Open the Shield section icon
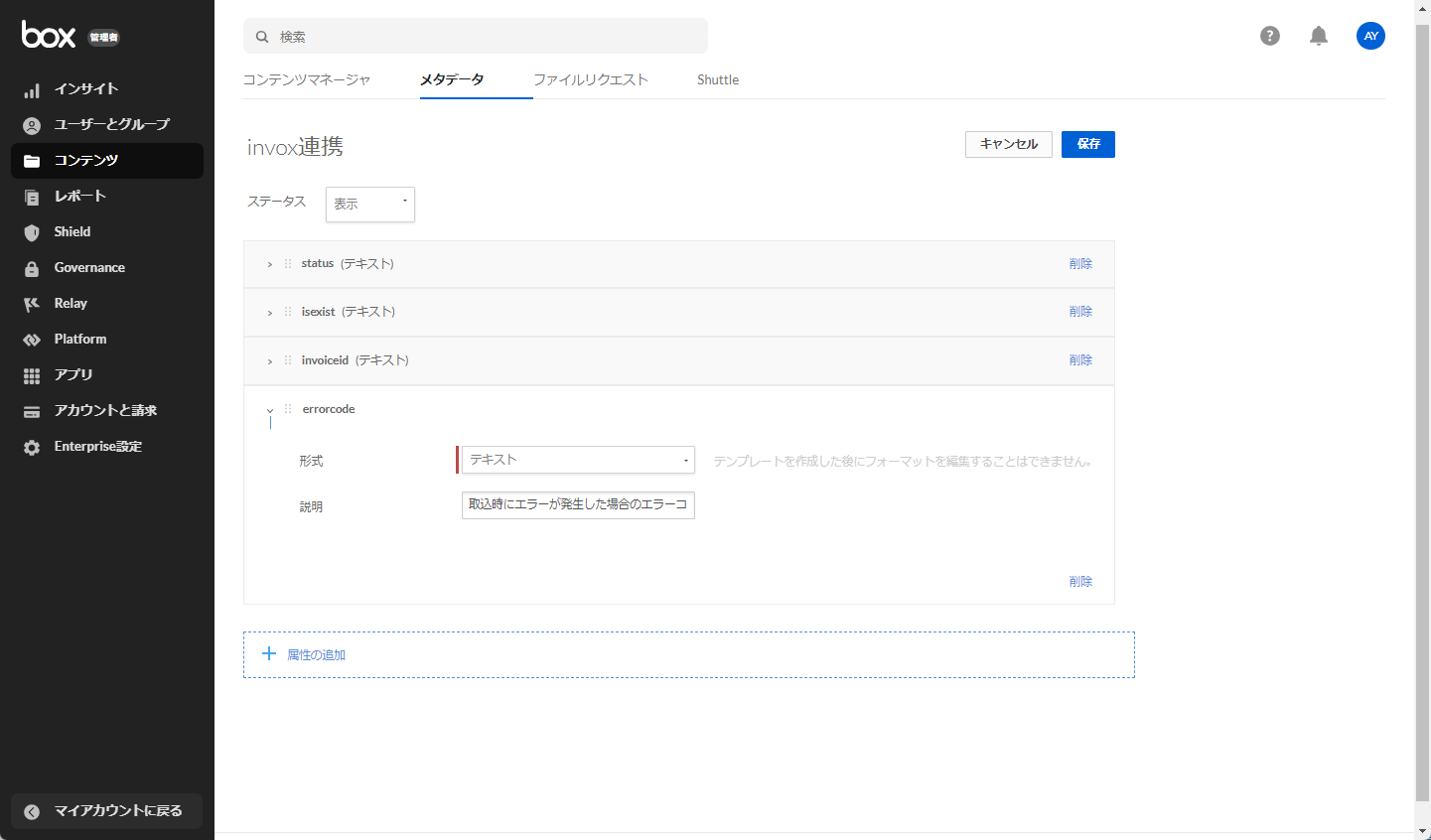 click(31, 231)
